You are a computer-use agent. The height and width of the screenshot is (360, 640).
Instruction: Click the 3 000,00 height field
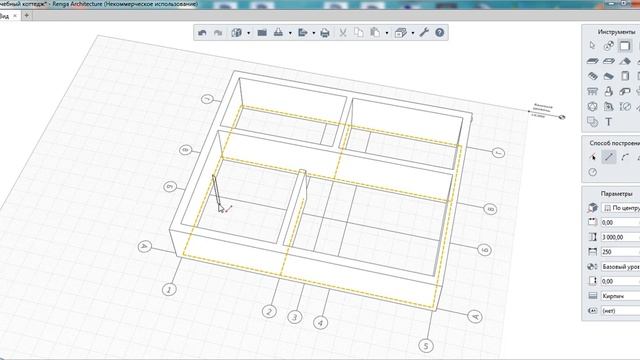[x=620, y=237]
